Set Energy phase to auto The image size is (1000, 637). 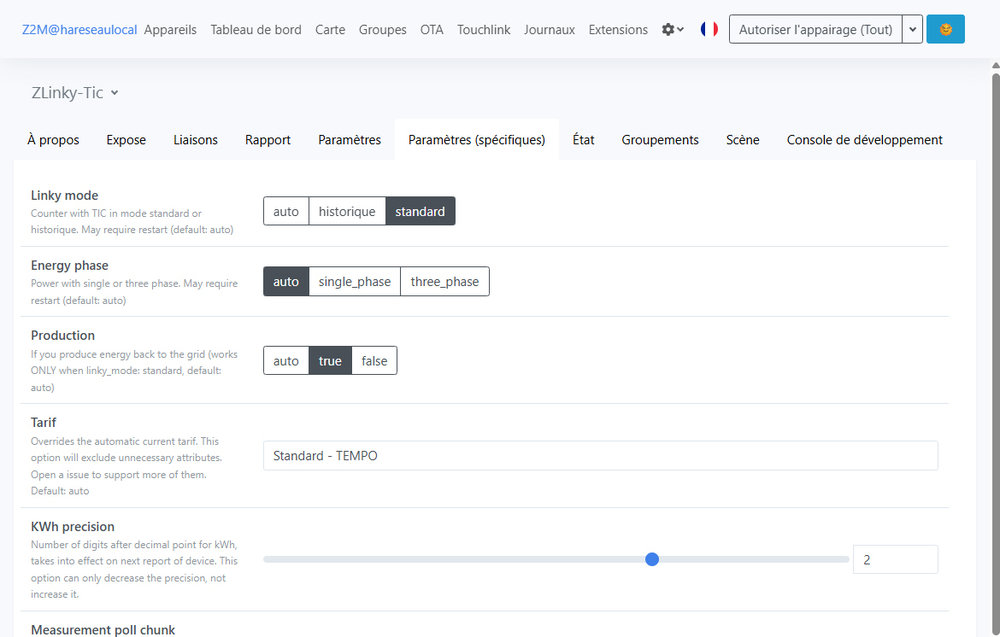[x=286, y=281]
